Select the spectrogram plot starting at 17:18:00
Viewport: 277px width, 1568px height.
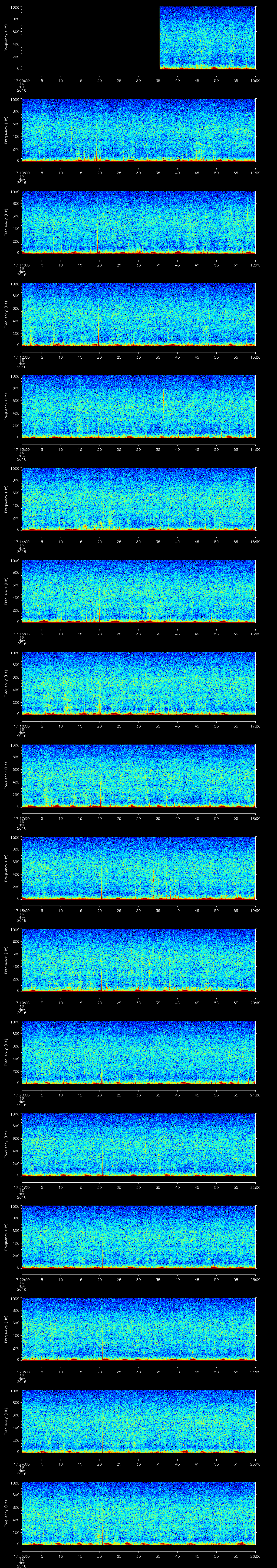139,868
